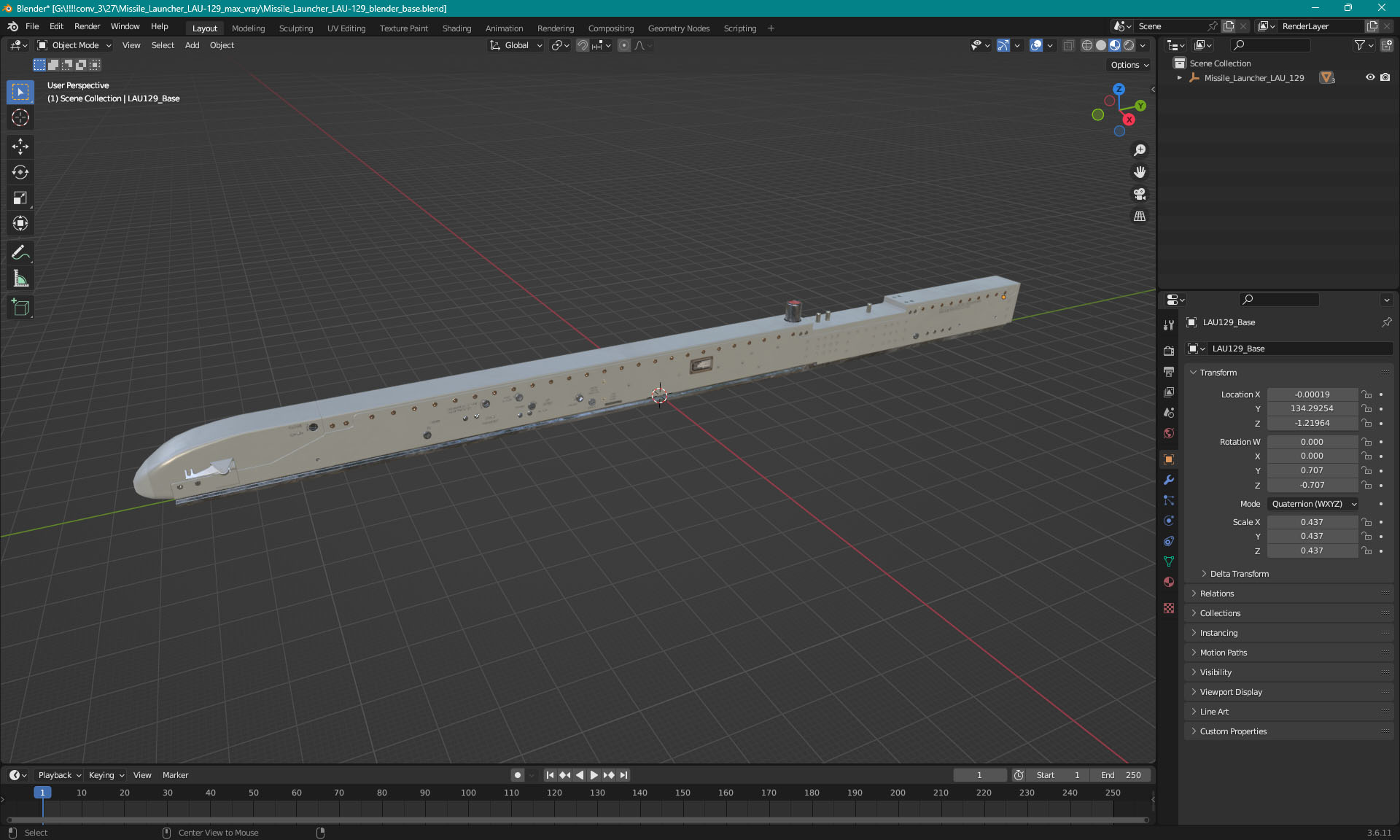Expand the Relations panel
This screenshot has width=1400, height=840.
pyautogui.click(x=1216, y=594)
